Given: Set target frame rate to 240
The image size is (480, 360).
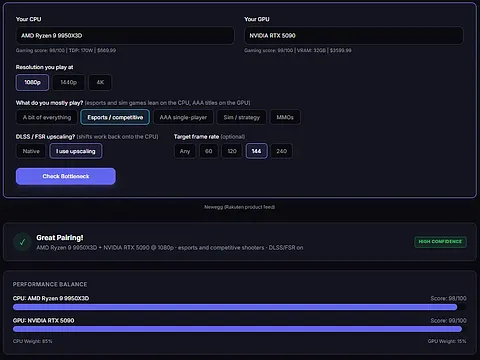Looking at the screenshot, I should (281, 151).
